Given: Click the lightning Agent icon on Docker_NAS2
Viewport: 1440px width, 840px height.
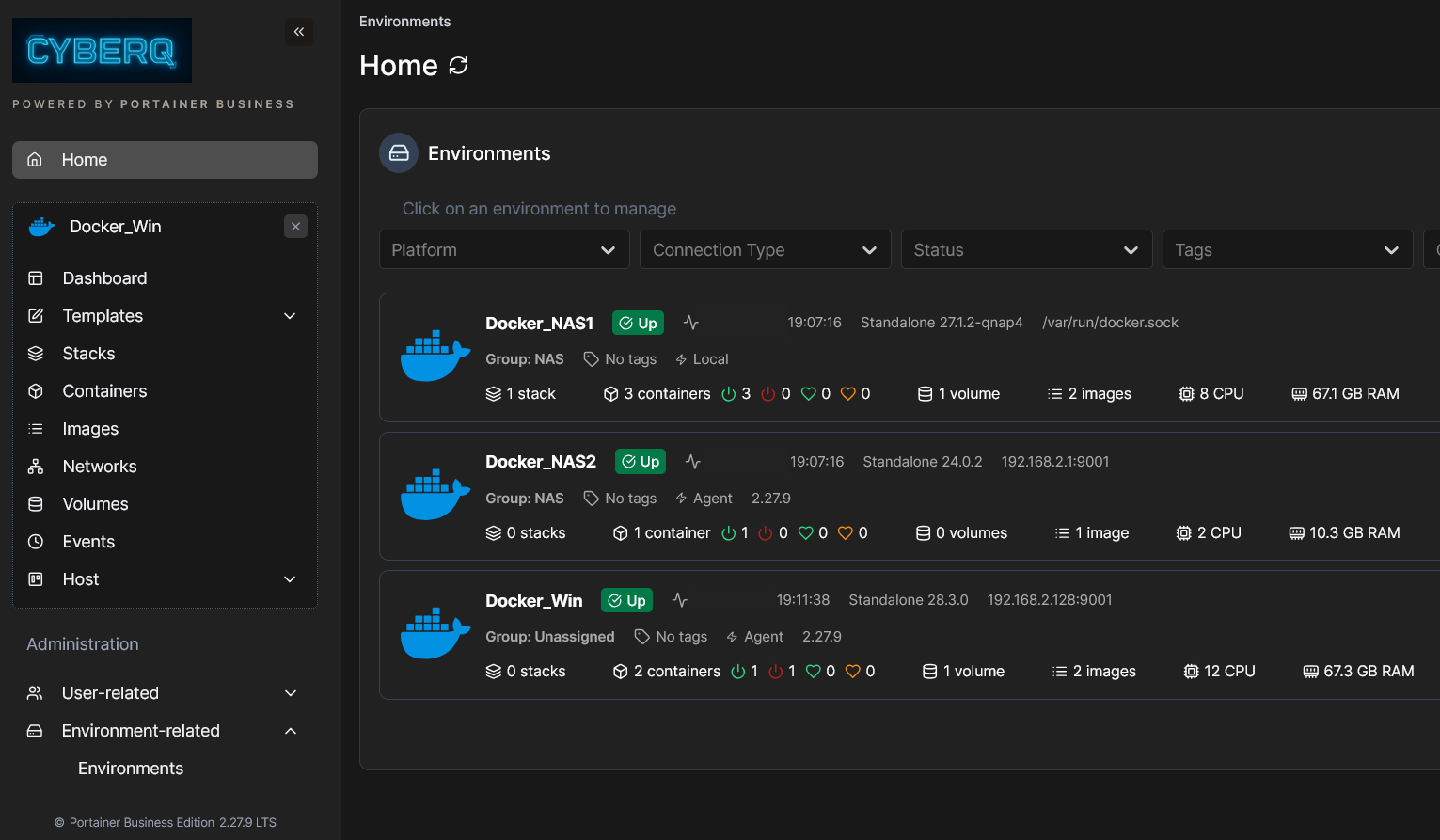Looking at the screenshot, I should [x=682, y=499].
